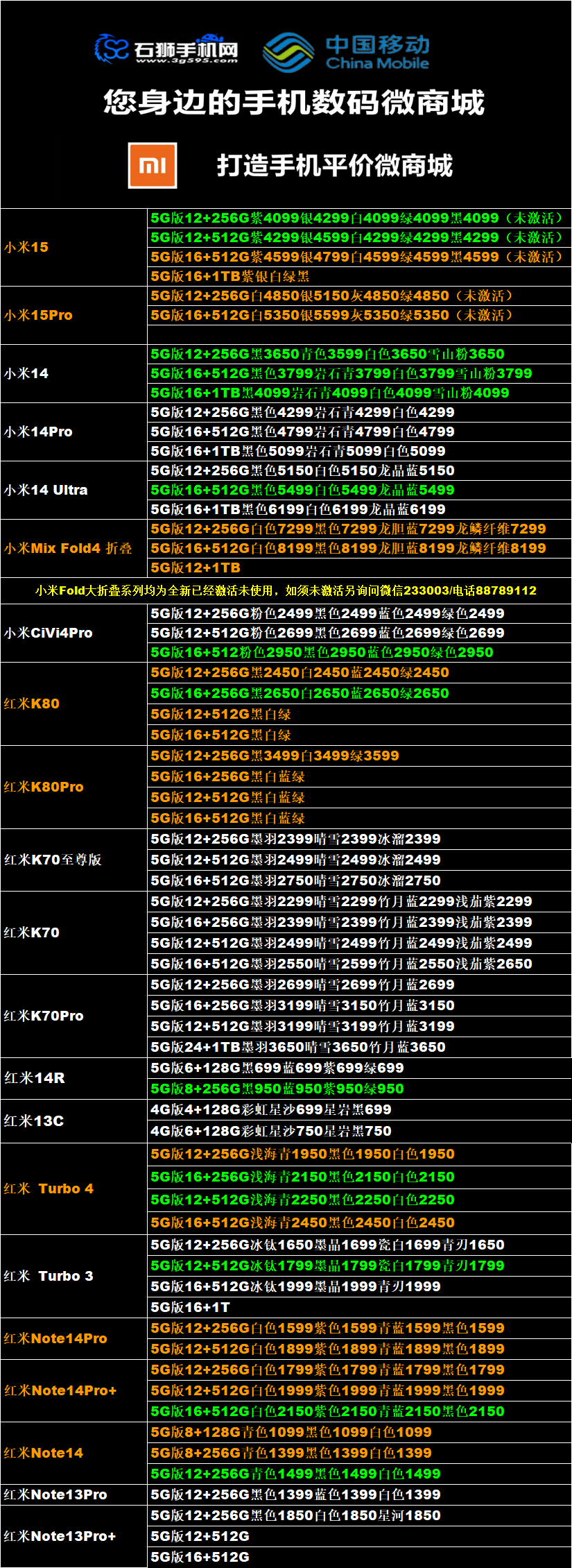Click the row 5G版12+256G紫4099银4299

pyautogui.click(x=359, y=218)
